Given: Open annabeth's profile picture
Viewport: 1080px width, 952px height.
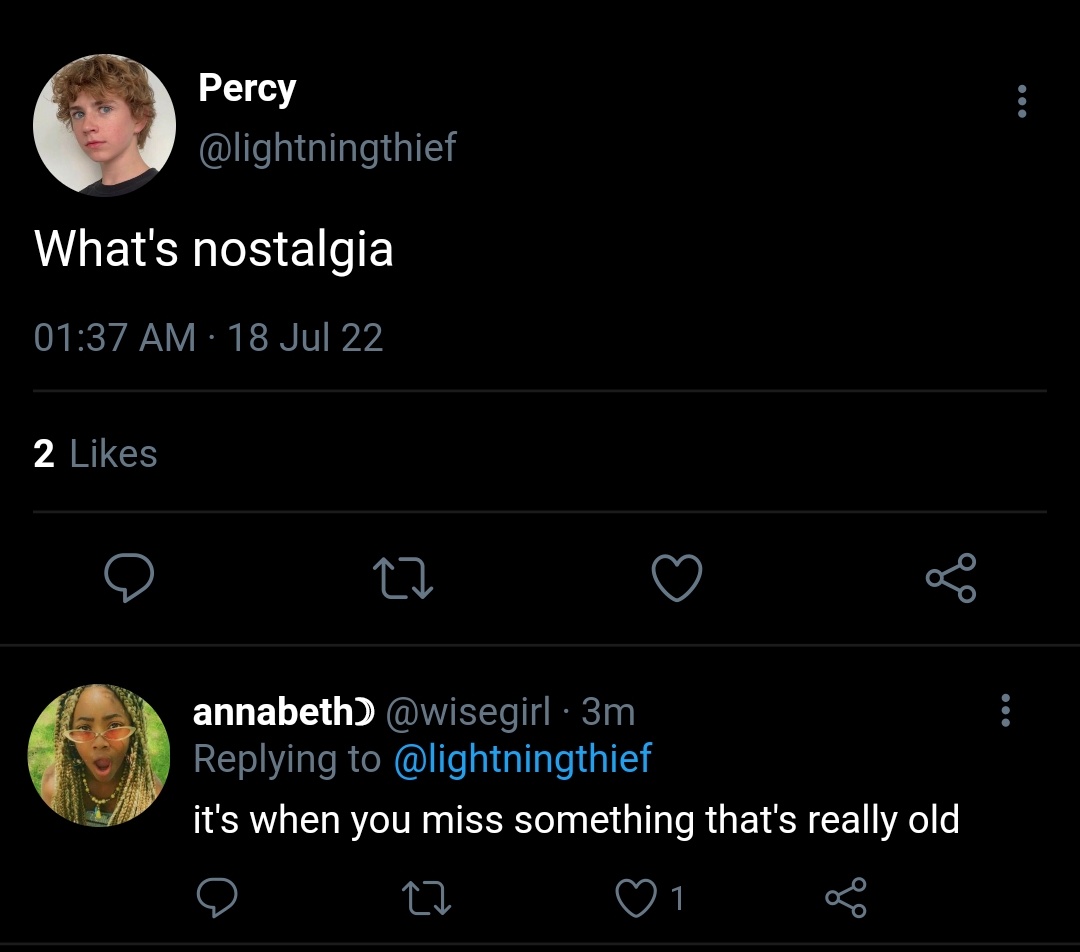Looking at the screenshot, I should tap(98, 755).
